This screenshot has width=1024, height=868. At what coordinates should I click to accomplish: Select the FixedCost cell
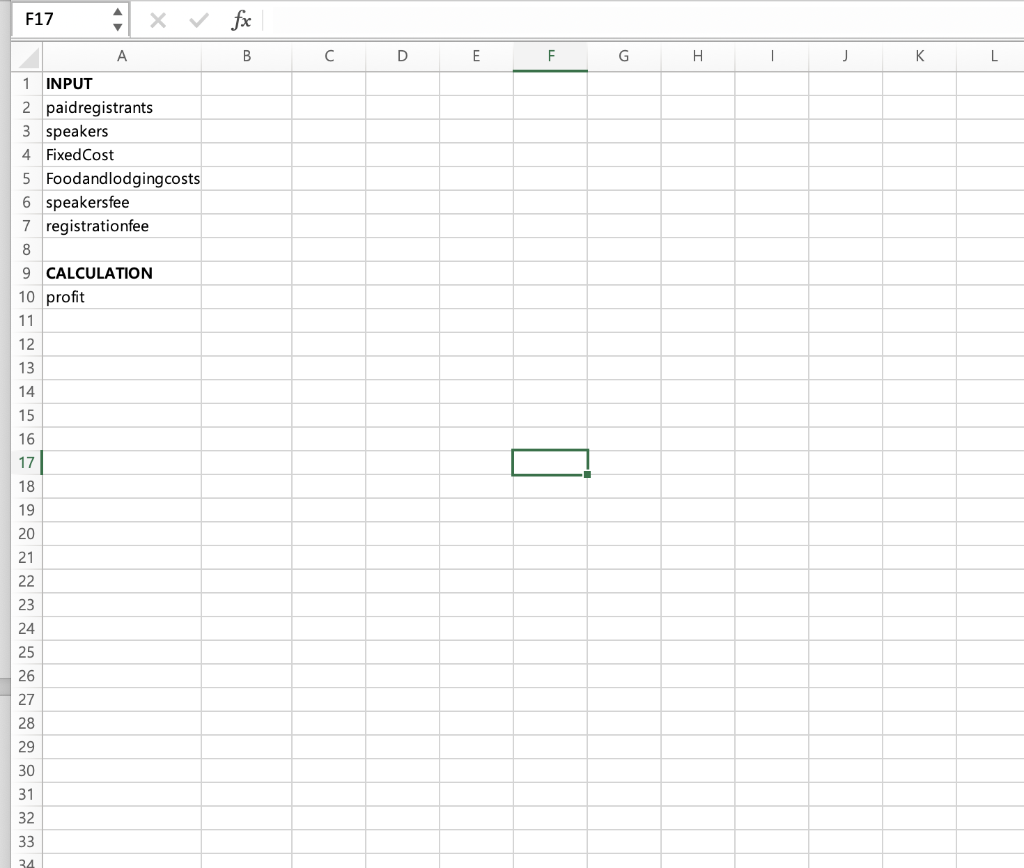point(121,155)
